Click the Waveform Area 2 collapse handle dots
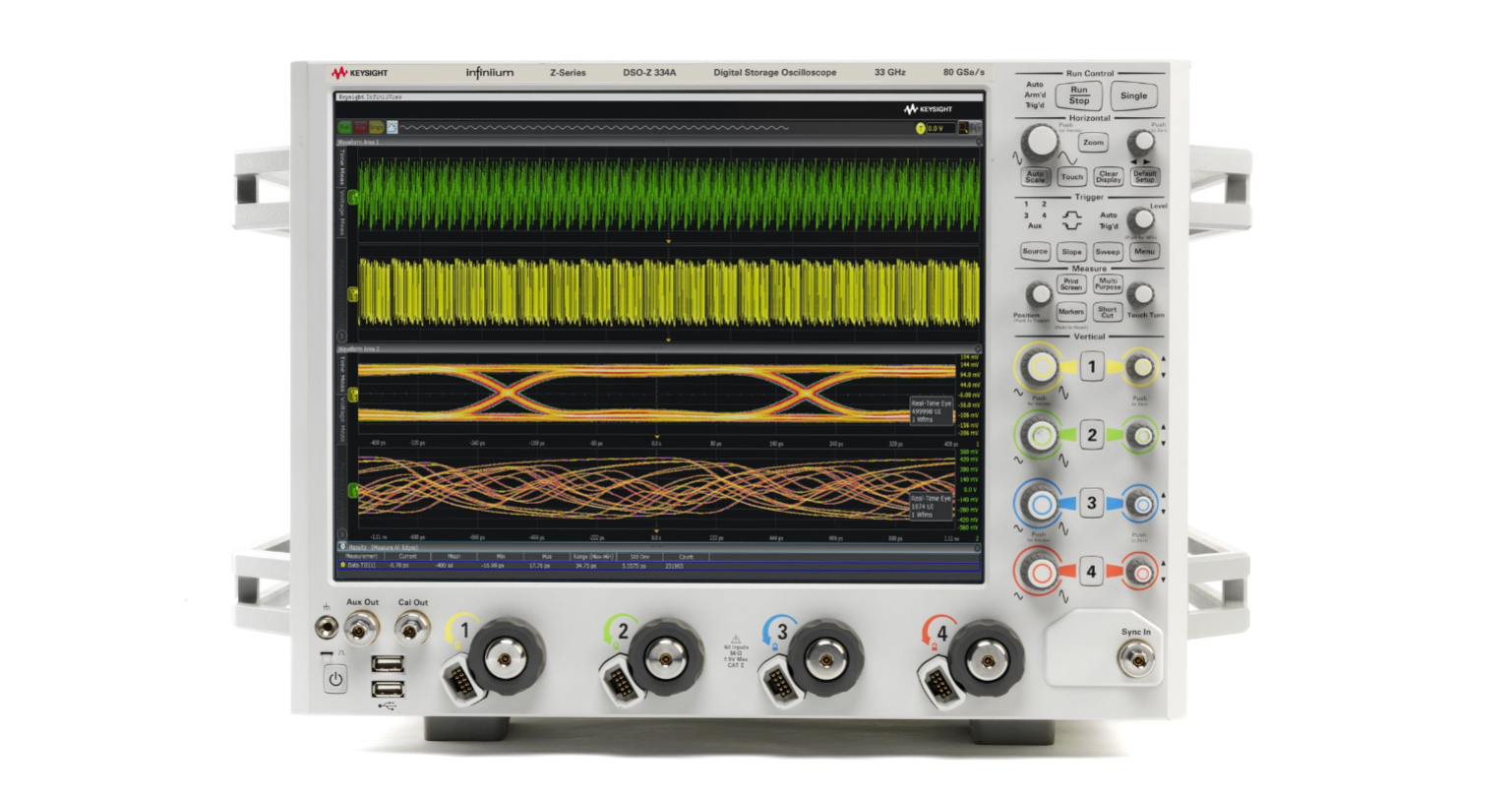Screen dimensions: 1512x800 [x=655, y=348]
